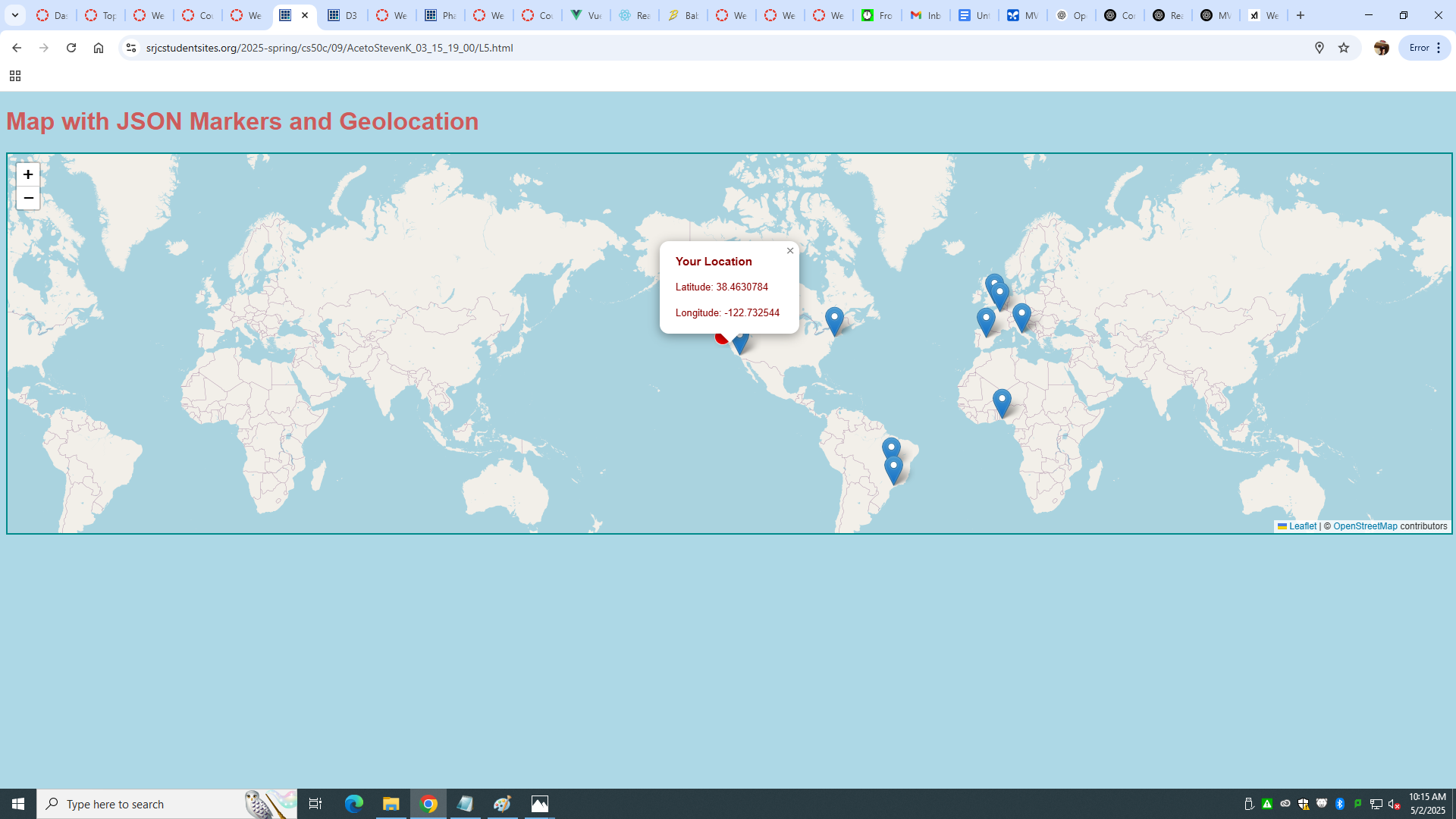Open the OpenStreetMap attribution link

[1364, 526]
